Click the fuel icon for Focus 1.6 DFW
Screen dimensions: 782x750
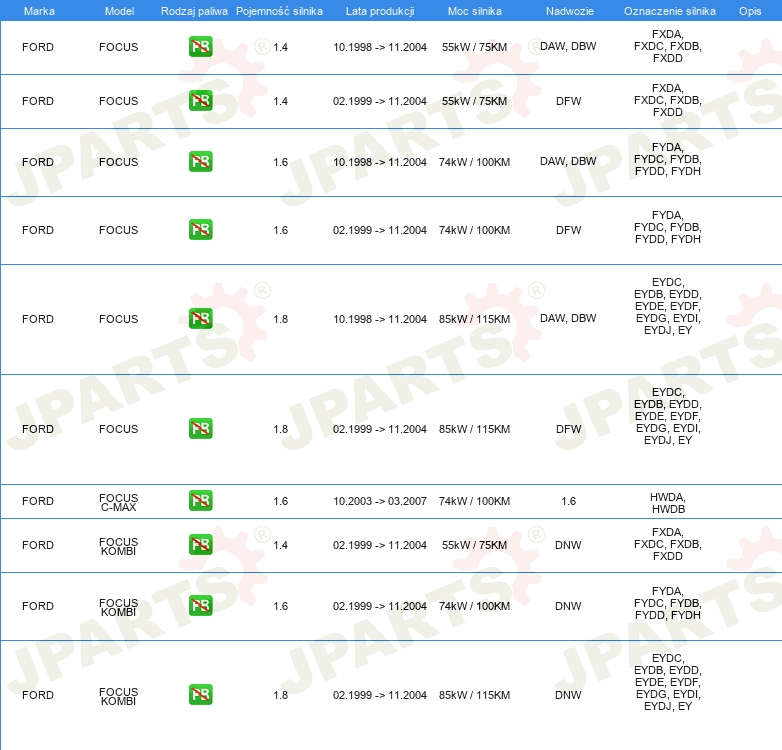200,229
